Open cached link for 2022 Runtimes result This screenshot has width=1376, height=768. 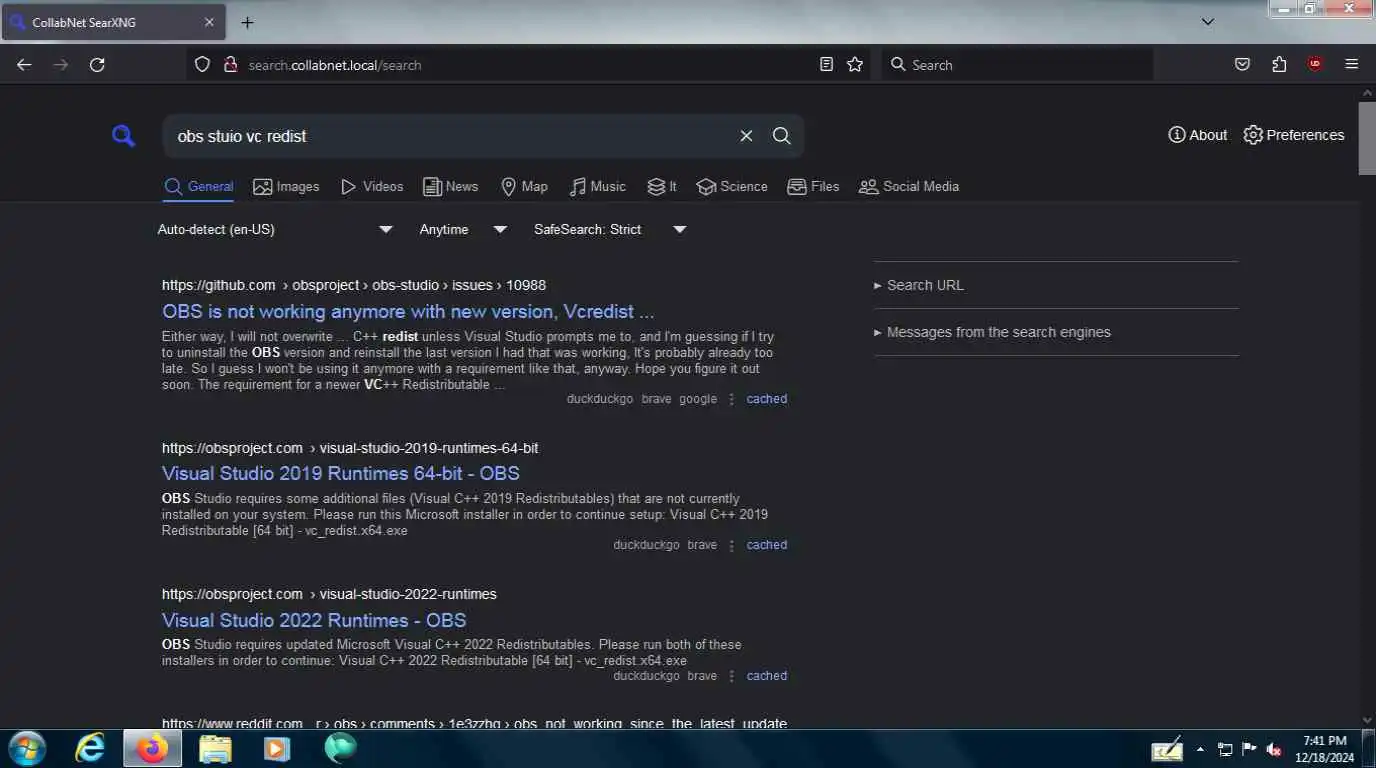click(x=767, y=676)
